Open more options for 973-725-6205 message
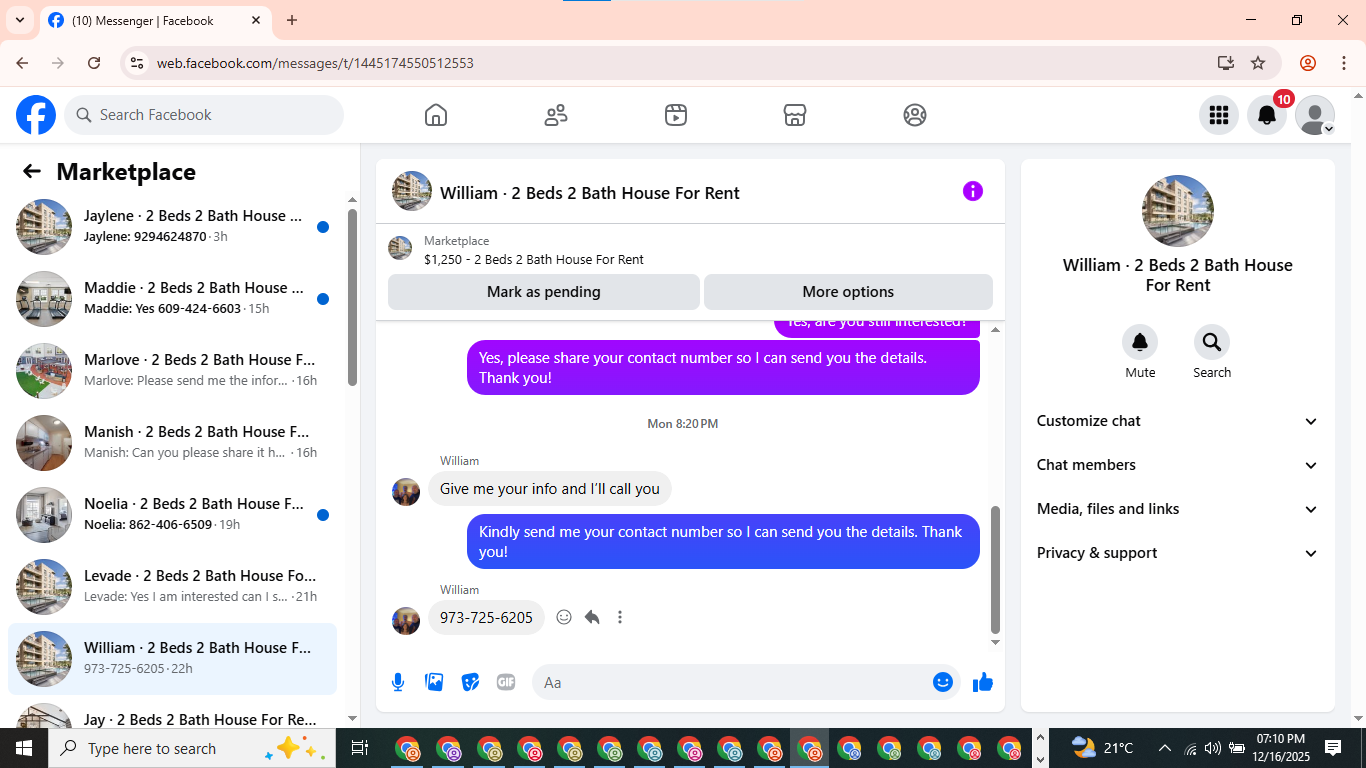The height and width of the screenshot is (768, 1366). 620,617
